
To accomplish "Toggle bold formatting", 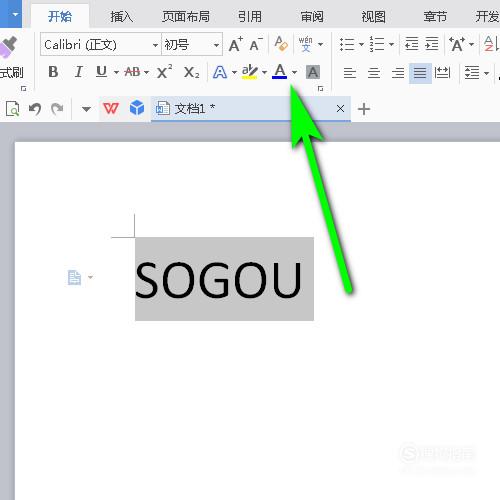I will (53, 72).
